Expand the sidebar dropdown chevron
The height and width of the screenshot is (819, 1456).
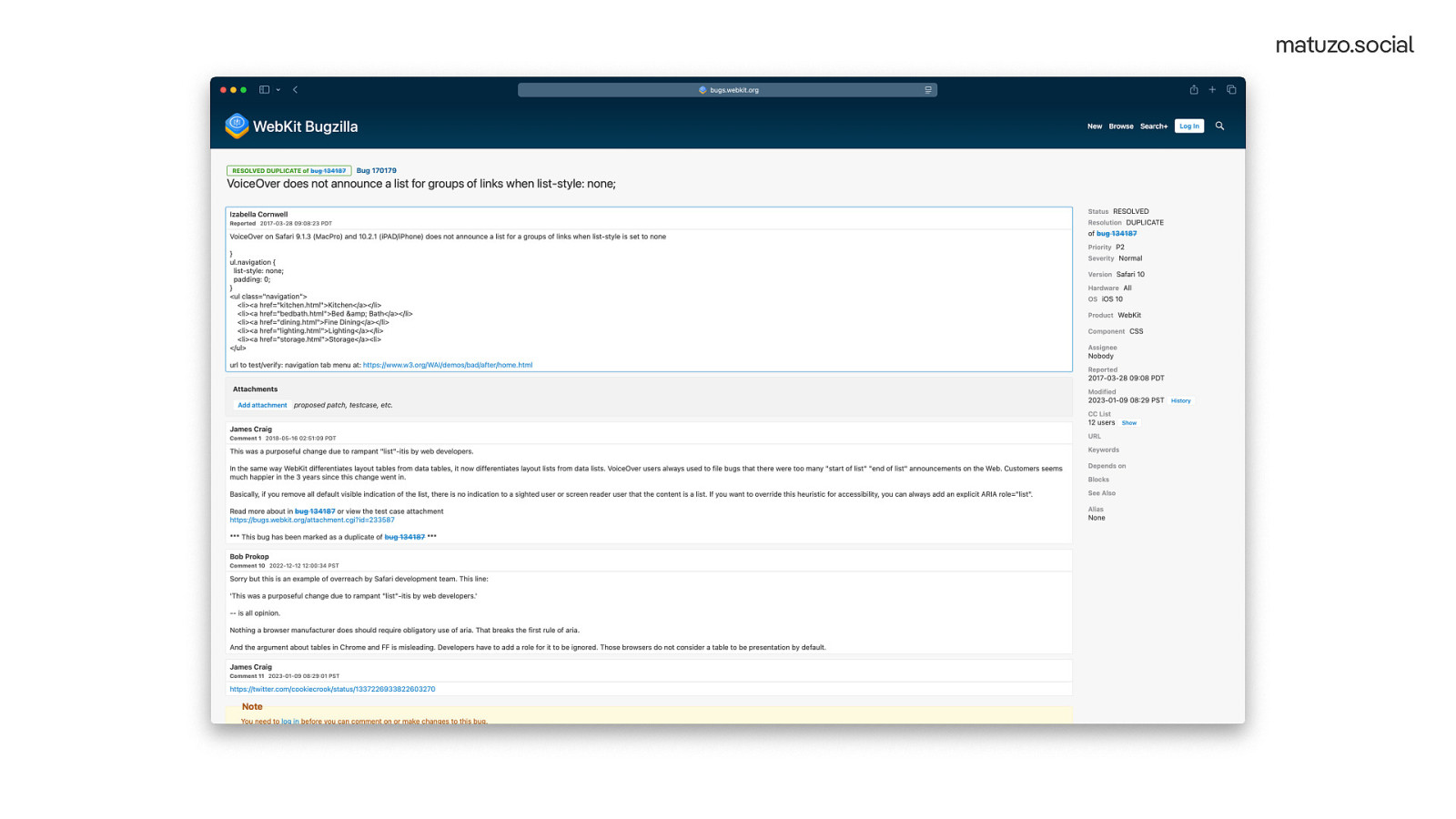click(278, 90)
